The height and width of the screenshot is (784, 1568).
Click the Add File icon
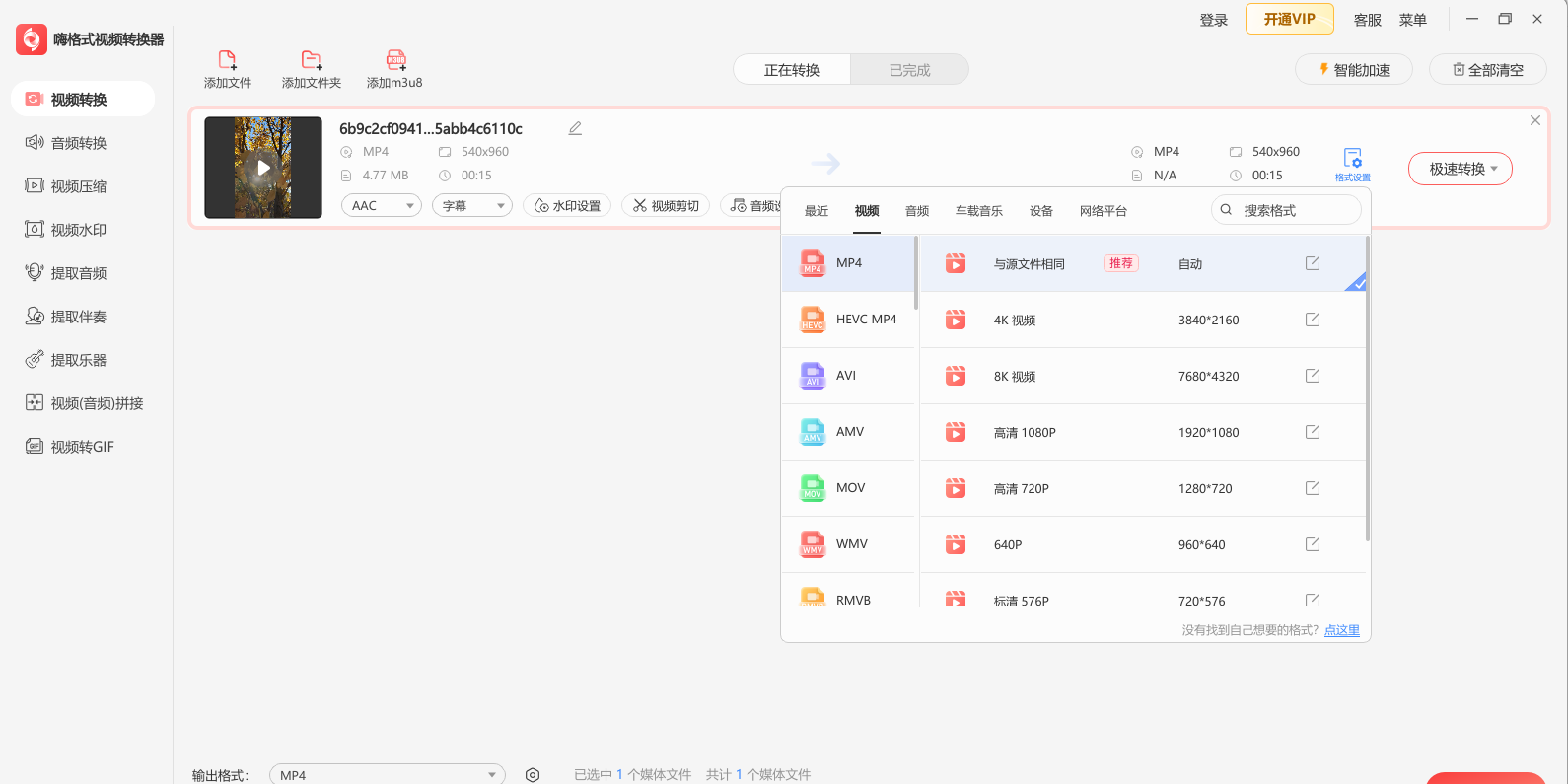(227, 60)
